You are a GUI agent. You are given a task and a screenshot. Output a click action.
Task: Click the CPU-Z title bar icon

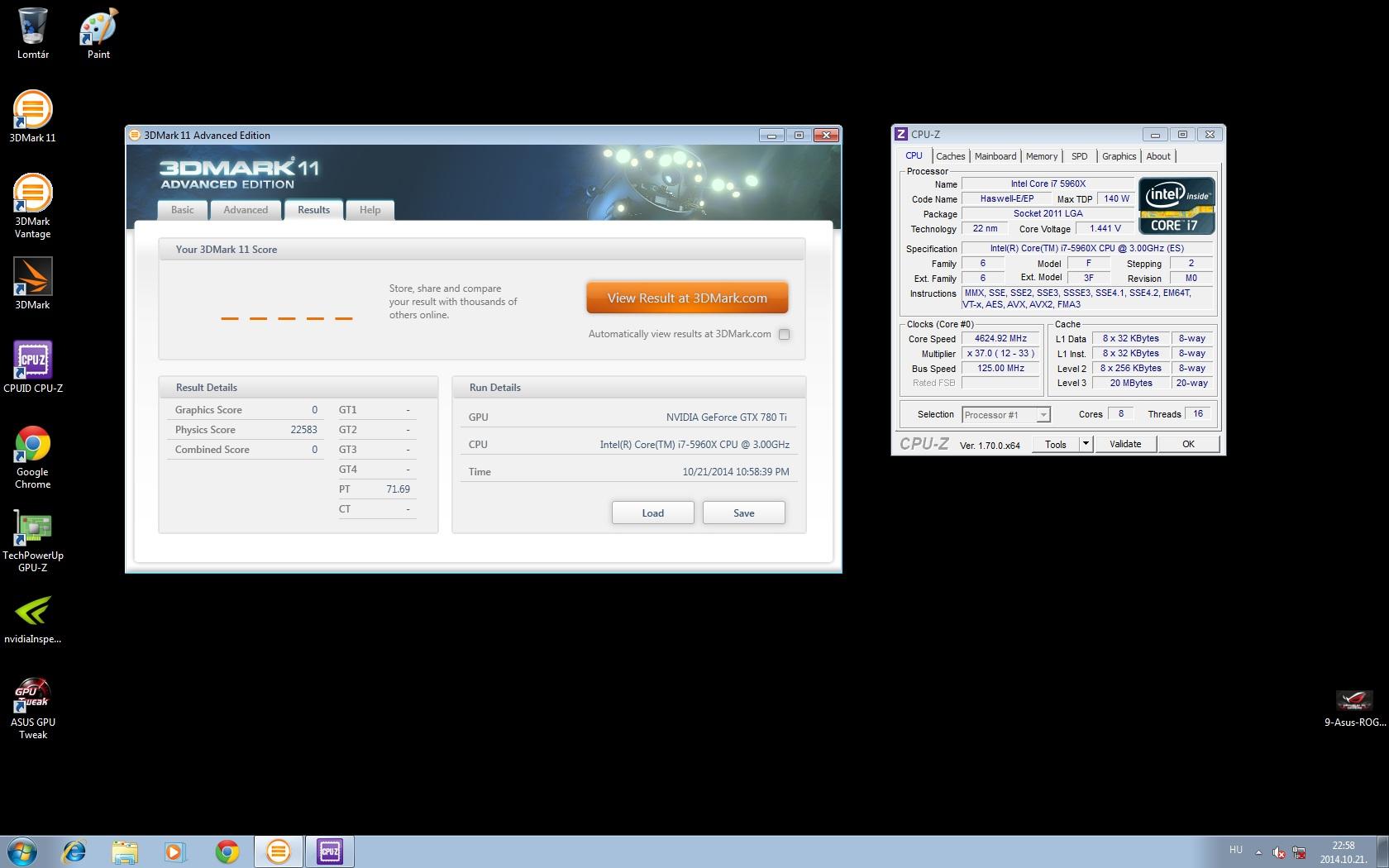pyautogui.click(x=902, y=134)
